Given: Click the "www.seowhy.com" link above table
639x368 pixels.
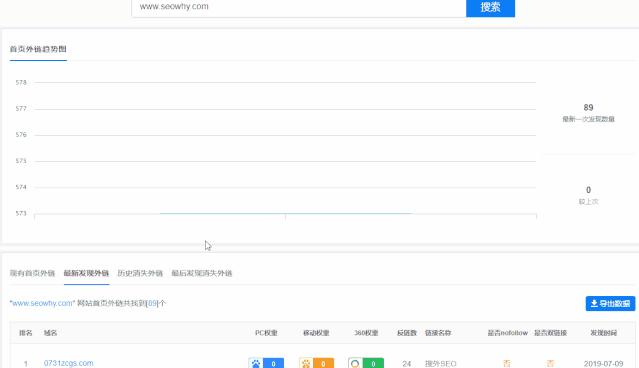Looking at the screenshot, I should (42, 303).
